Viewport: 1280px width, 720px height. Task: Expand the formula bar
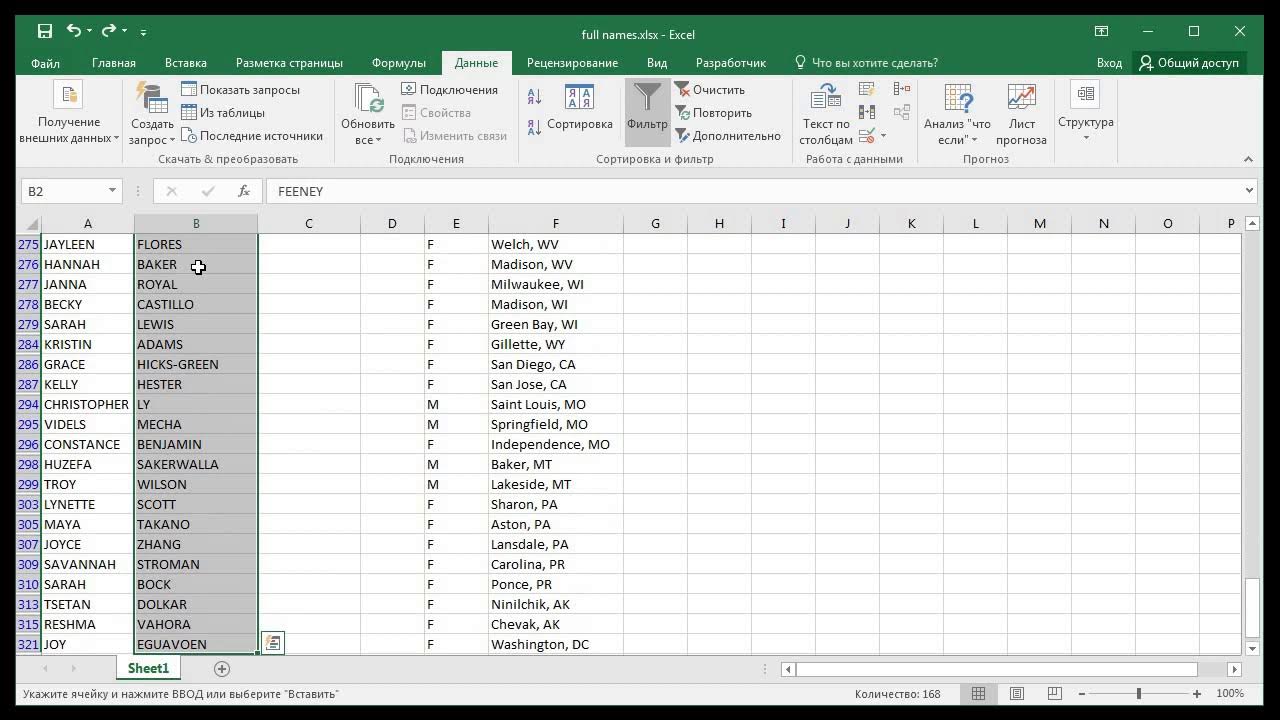tap(1250, 191)
